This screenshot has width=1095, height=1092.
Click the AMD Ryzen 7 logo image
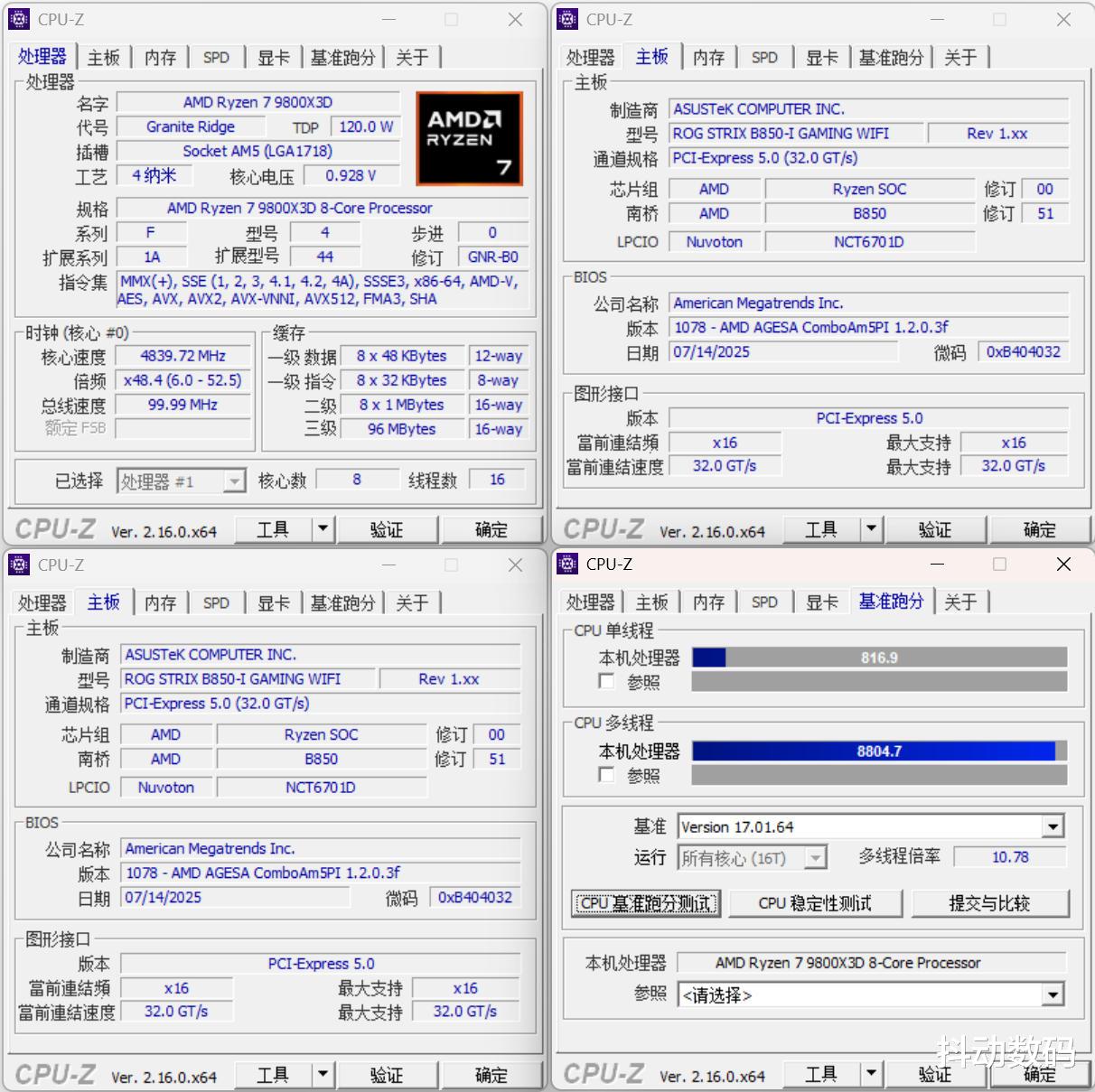click(469, 138)
